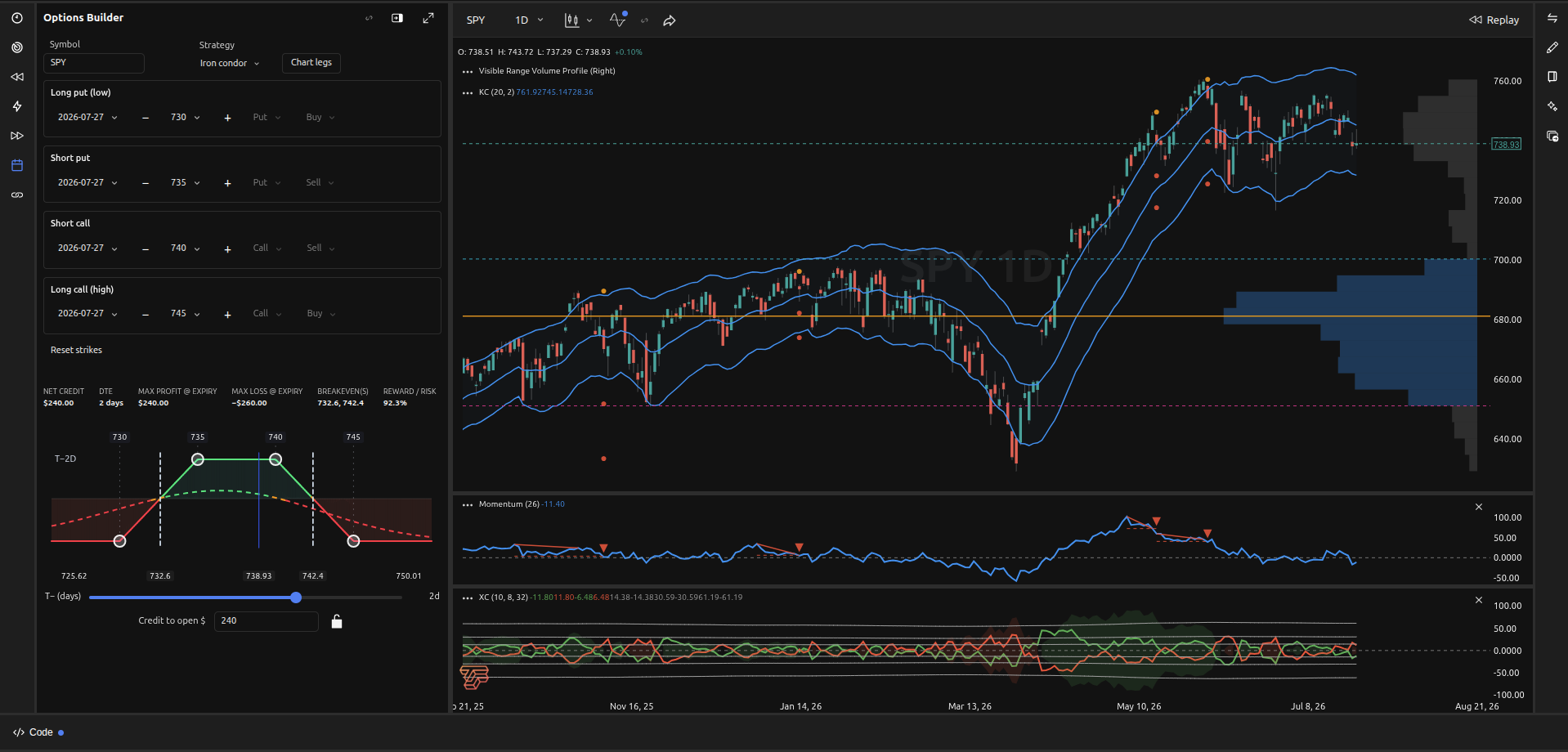Click the chain link icon in left sidebar
The image size is (1568, 752).
point(17,195)
